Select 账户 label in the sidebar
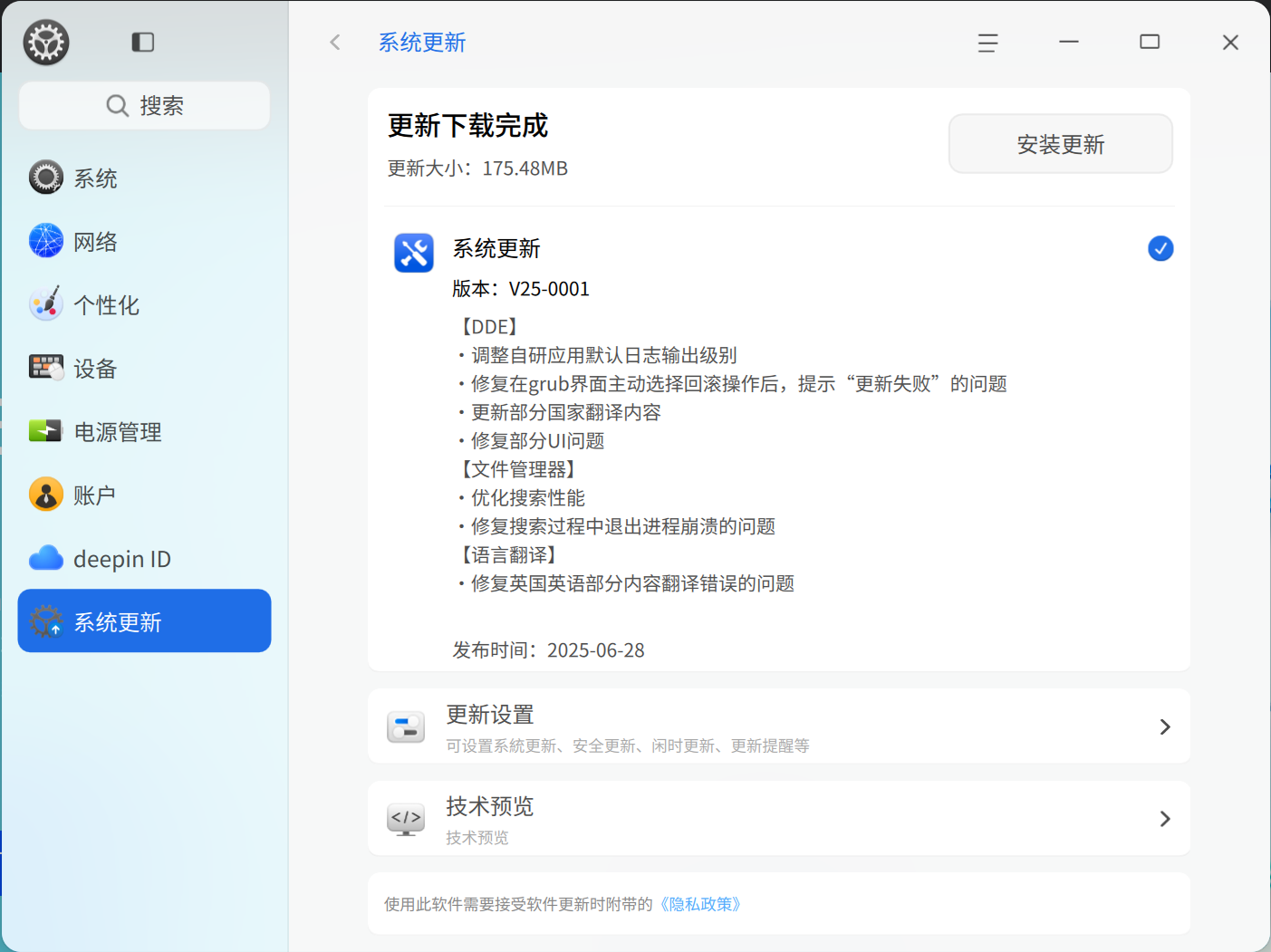The image size is (1271, 952). [x=95, y=495]
